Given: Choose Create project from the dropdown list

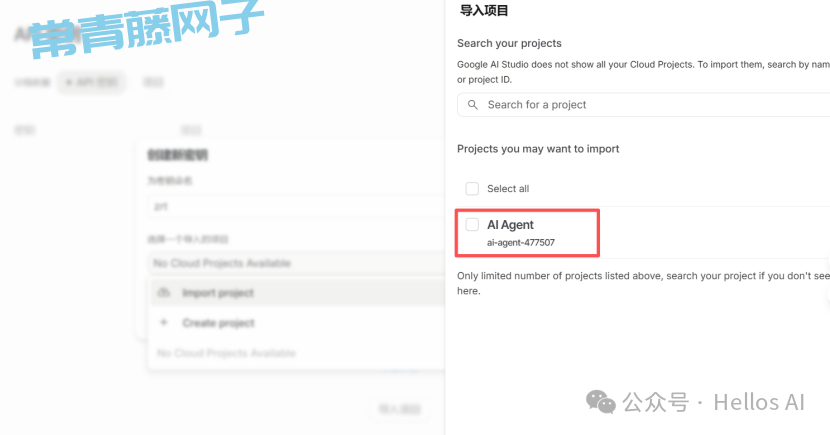Looking at the screenshot, I should click(218, 323).
